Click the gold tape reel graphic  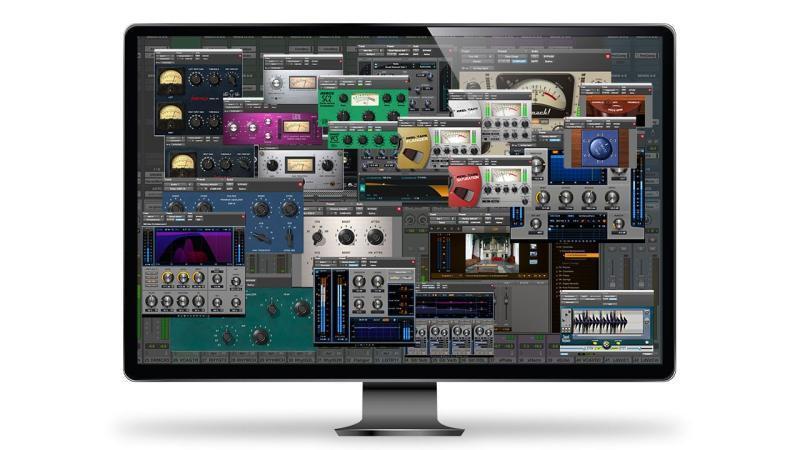[415, 148]
